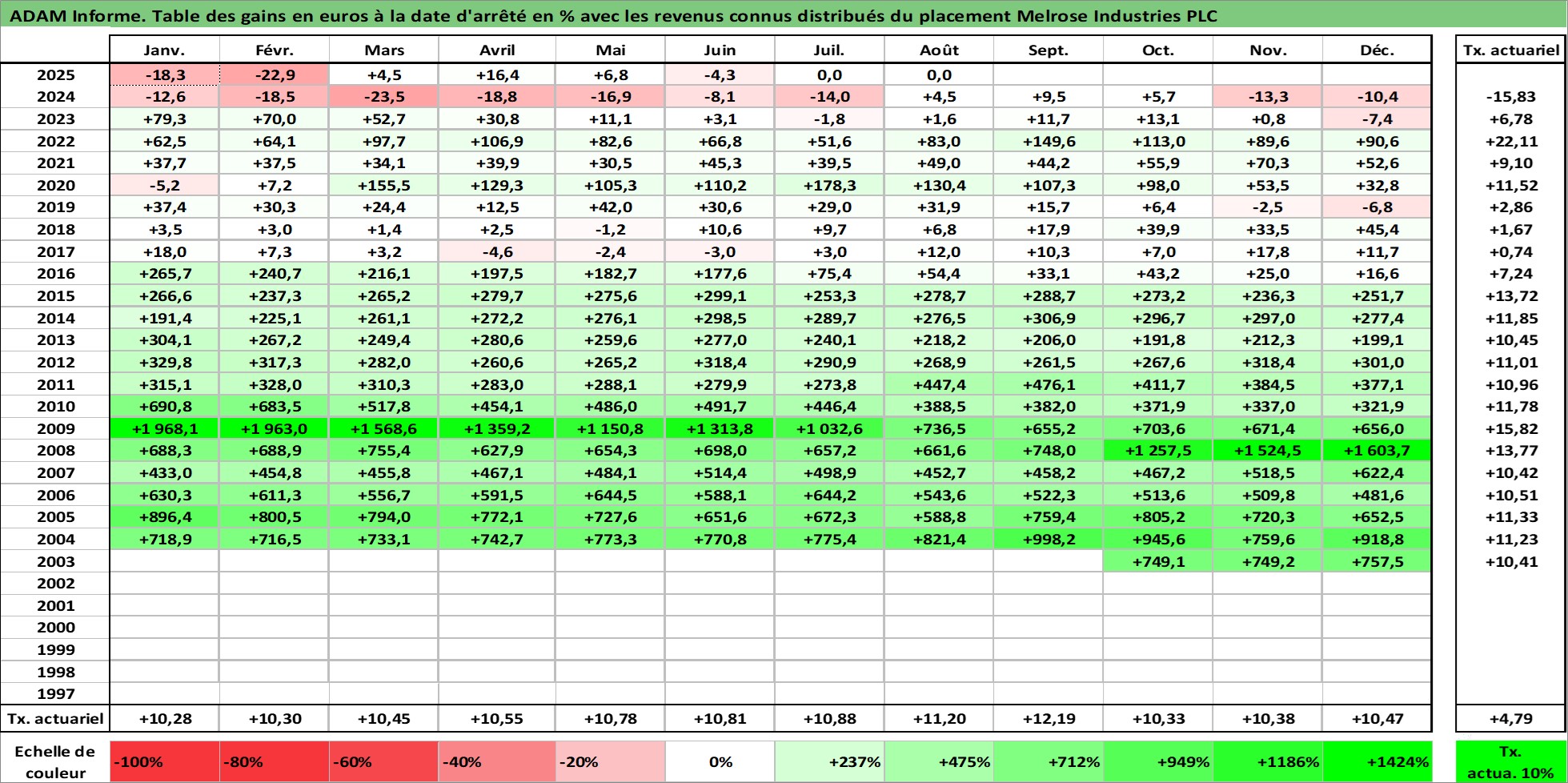Select the -80% color scale swatch

tap(274, 762)
